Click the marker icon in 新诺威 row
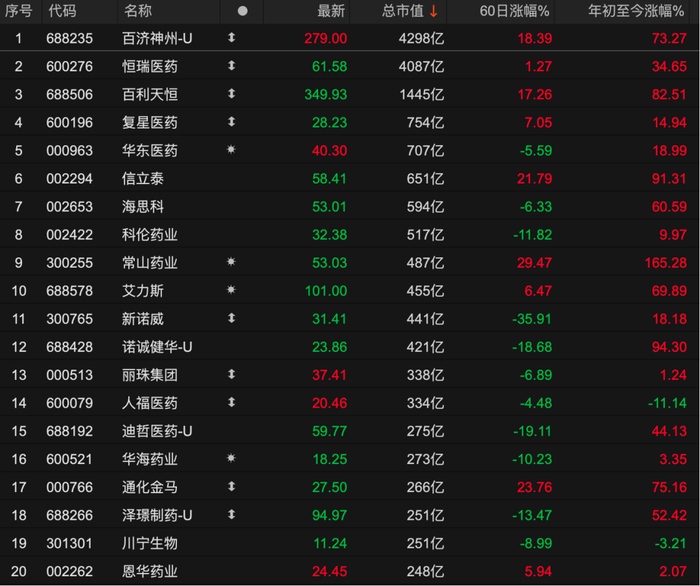This screenshot has width=700, height=586. point(231,318)
